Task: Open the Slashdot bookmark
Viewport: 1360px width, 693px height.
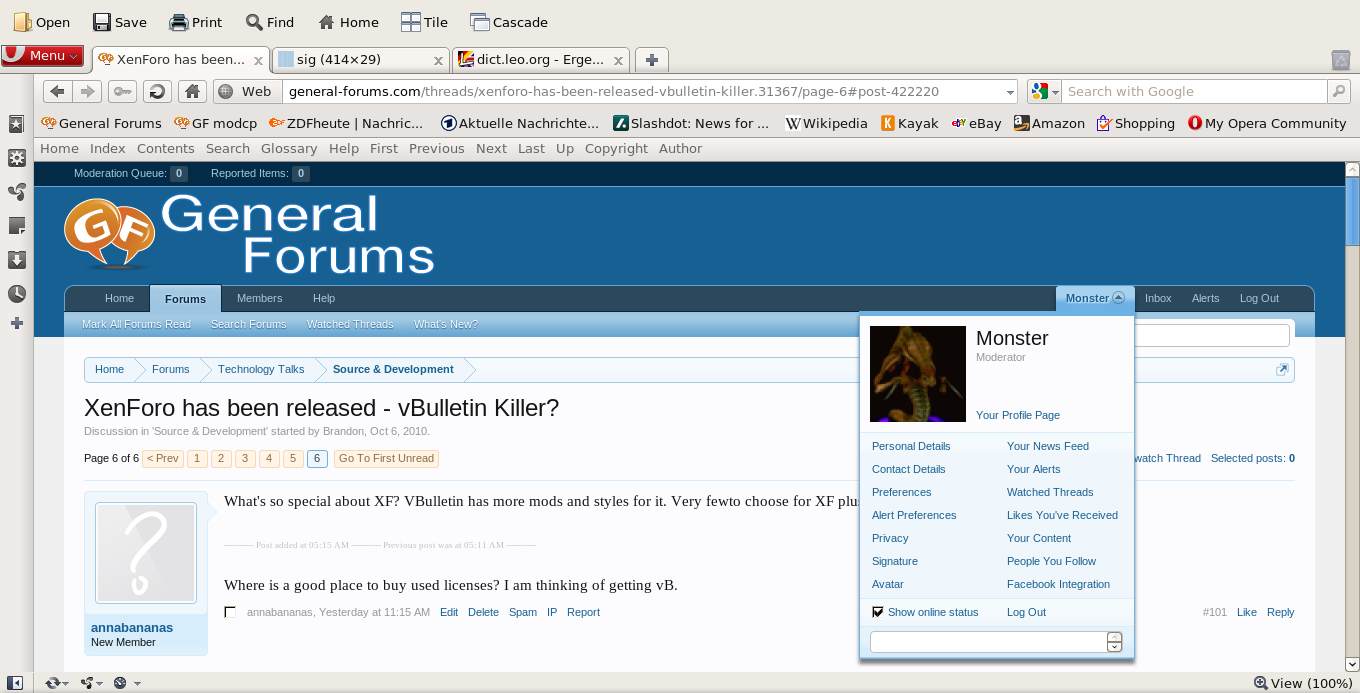Action: tap(692, 123)
